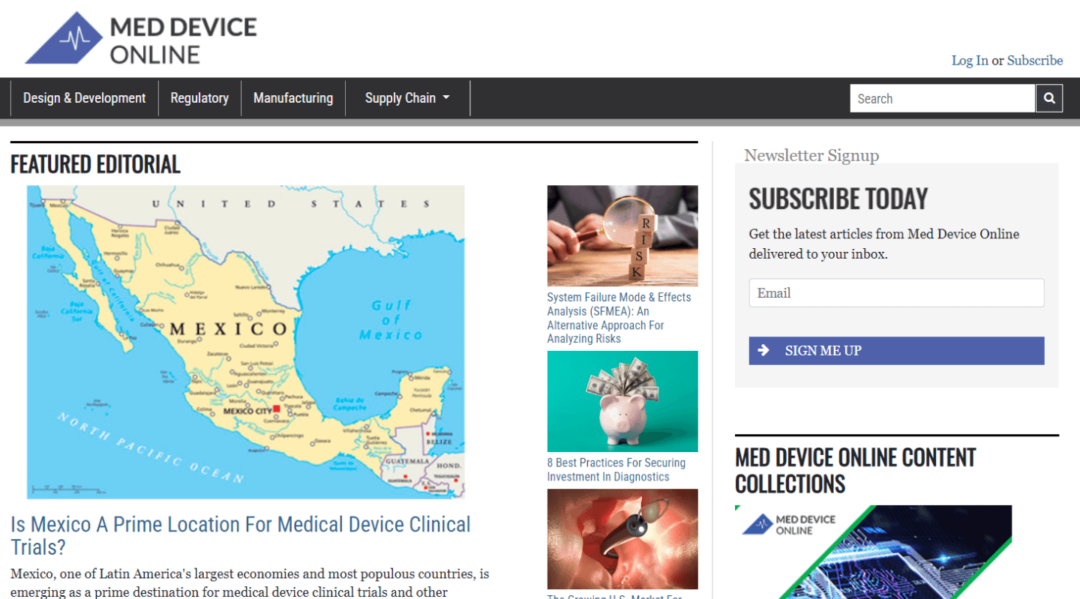1080x599 pixels.
Task: Open the Regulatory menu item
Action: [x=199, y=98]
